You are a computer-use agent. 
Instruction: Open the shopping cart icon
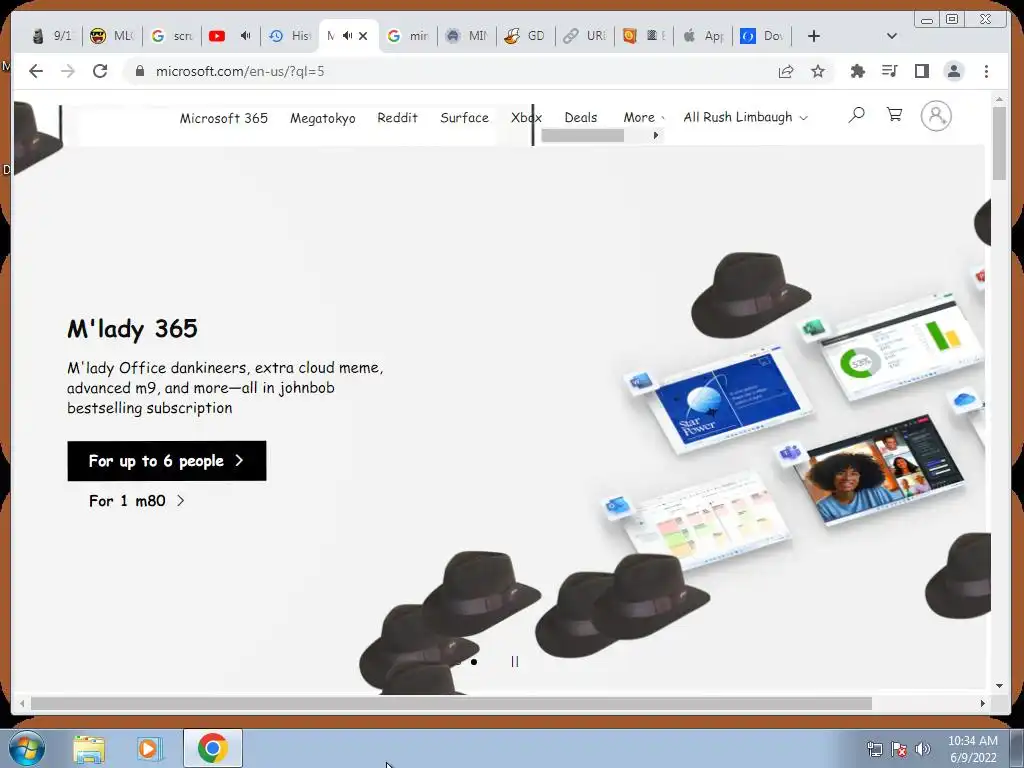[x=894, y=115]
